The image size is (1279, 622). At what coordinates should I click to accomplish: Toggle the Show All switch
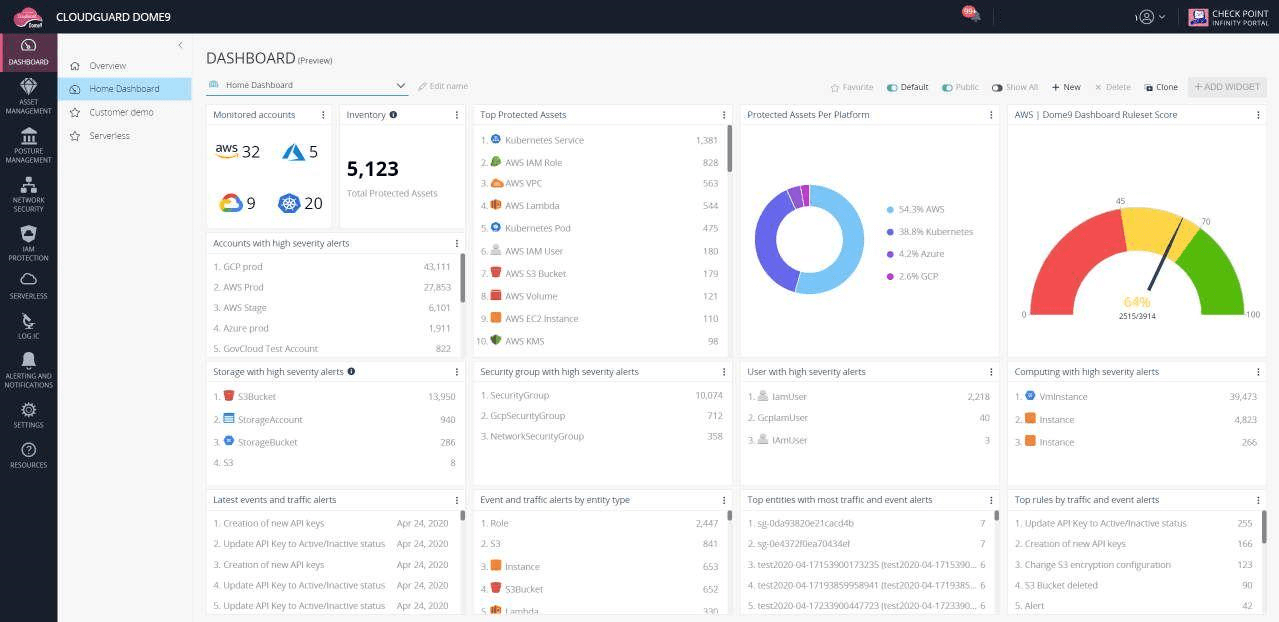pos(997,87)
